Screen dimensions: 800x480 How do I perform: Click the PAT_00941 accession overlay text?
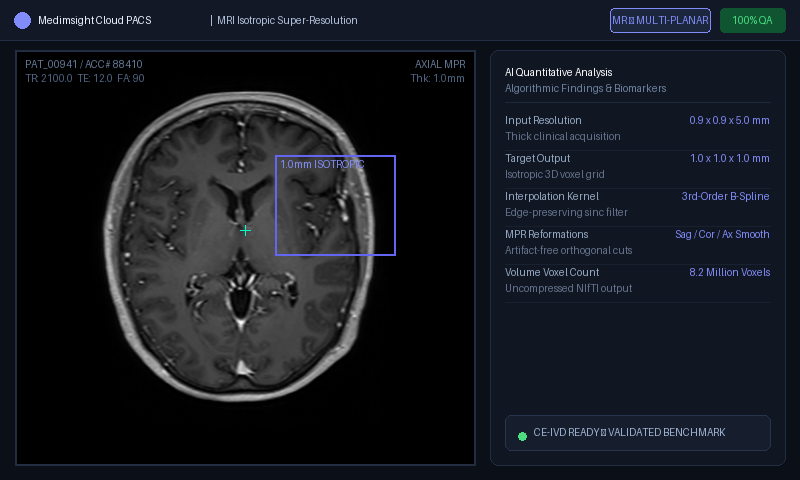pos(84,64)
